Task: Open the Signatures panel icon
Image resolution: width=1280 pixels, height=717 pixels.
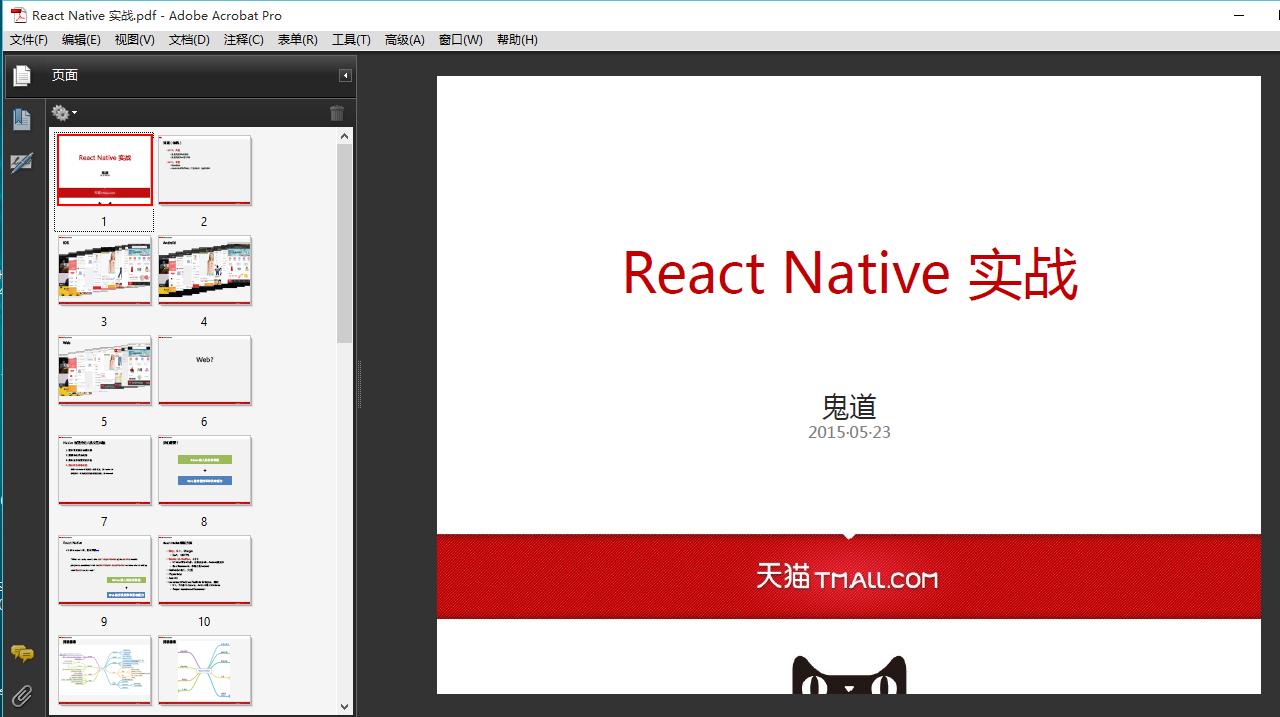Action: 21,163
